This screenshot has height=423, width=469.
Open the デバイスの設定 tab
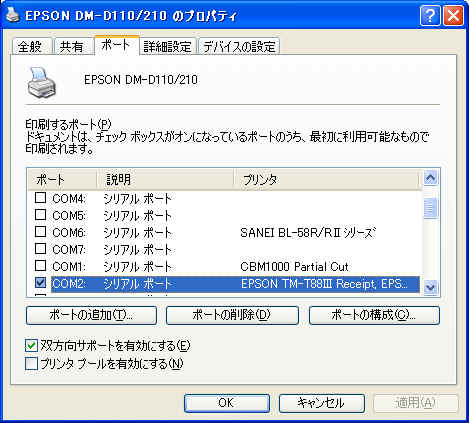[239, 47]
